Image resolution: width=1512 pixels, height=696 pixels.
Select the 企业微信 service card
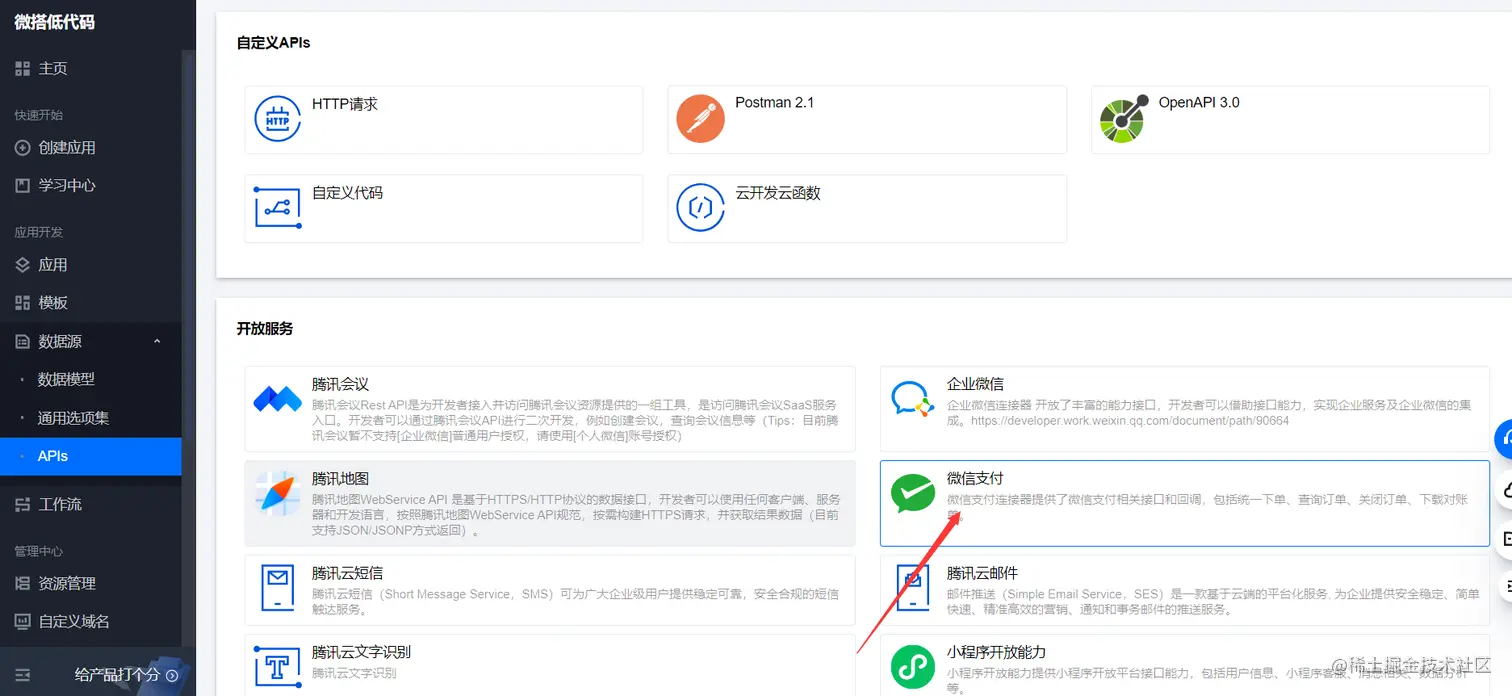pyautogui.click(x=1185, y=409)
